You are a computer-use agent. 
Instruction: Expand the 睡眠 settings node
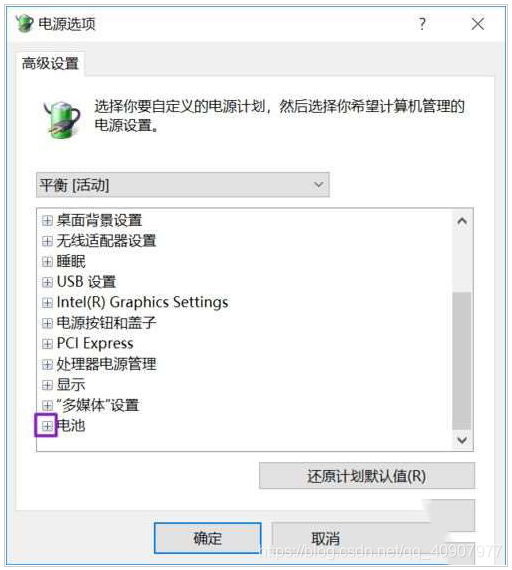(47, 261)
